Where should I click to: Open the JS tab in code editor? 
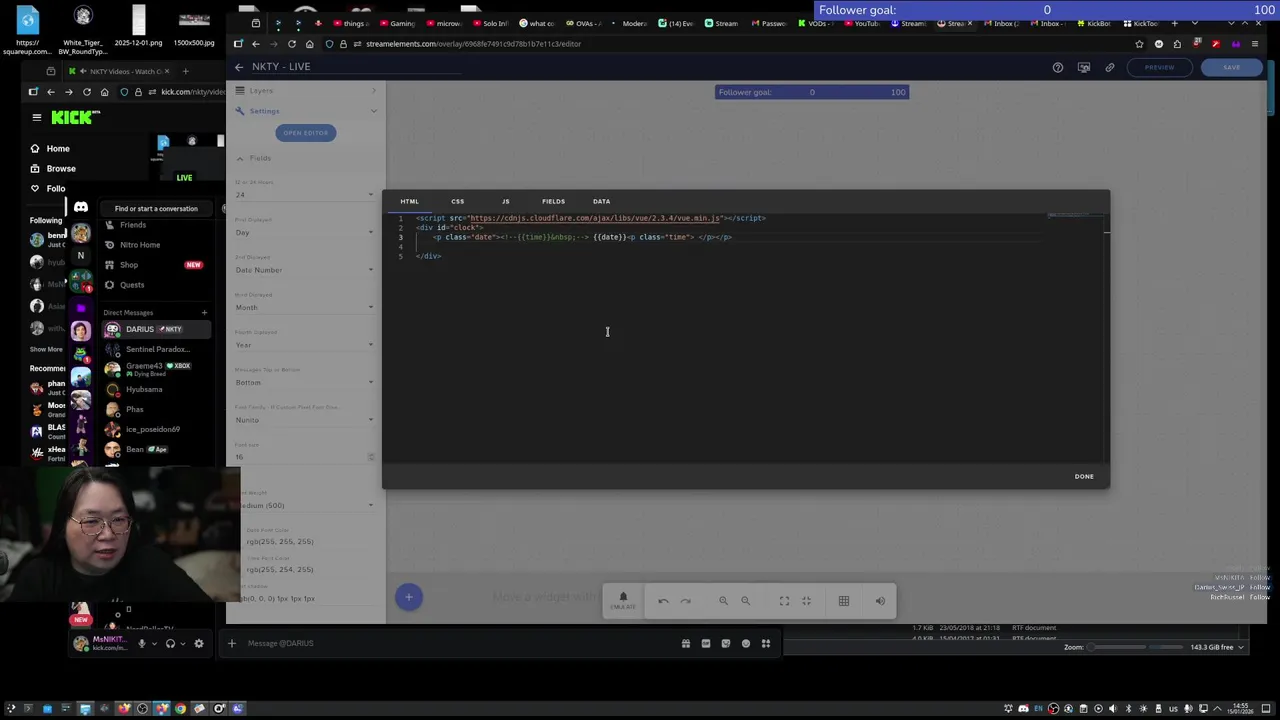pos(505,201)
